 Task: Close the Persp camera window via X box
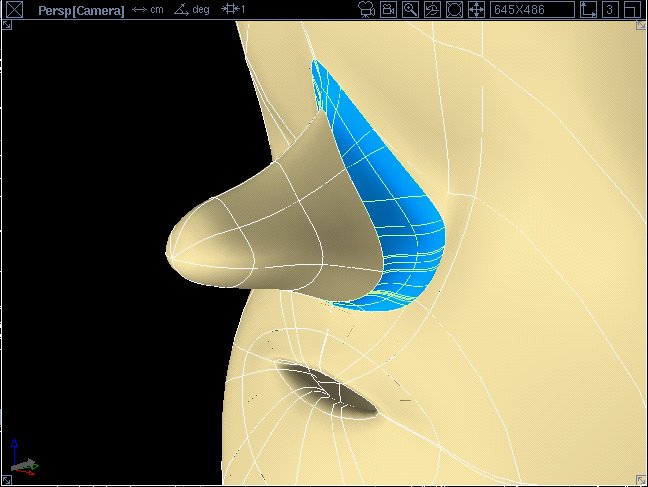pos(14,10)
